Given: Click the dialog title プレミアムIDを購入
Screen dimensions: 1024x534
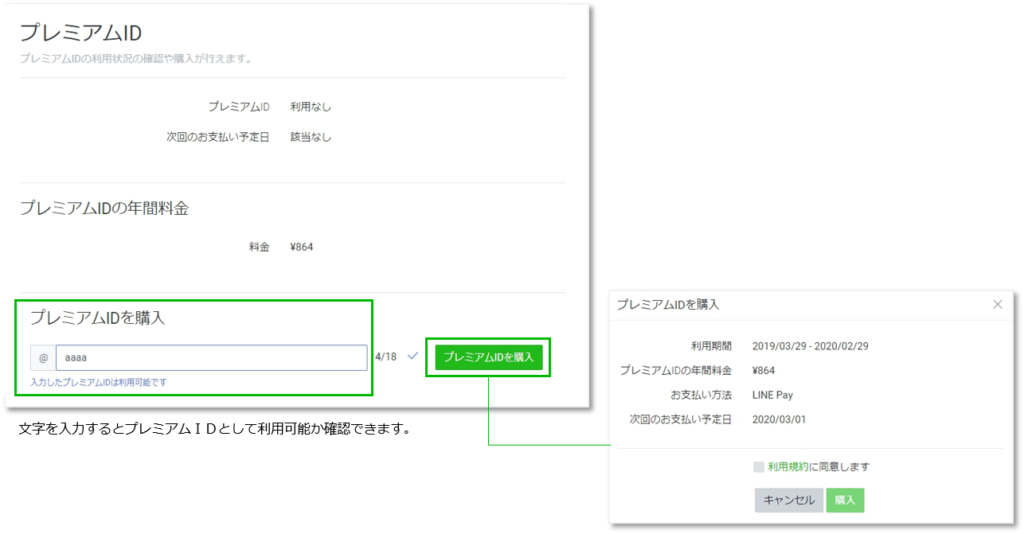Looking at the screenshot, I should (668, 304).
